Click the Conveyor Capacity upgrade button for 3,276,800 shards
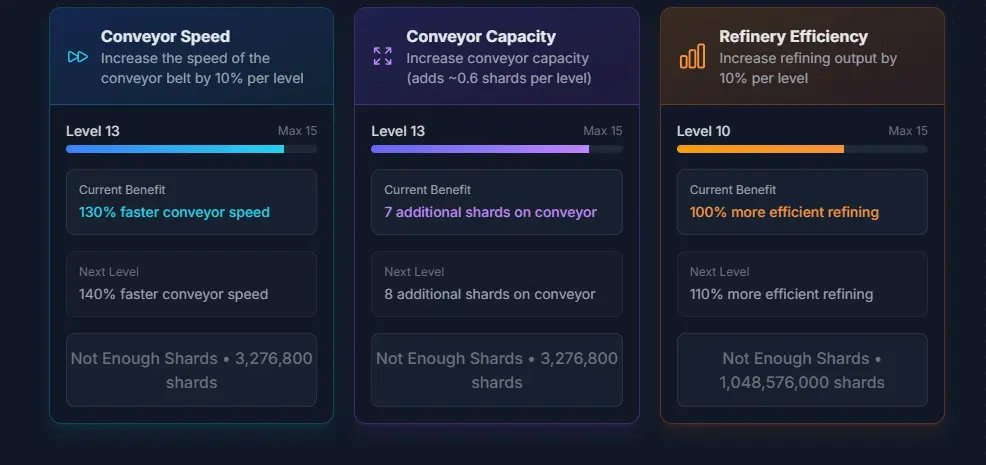The height and width of the screenshot is (465, 986). click(x=497, y=370)
